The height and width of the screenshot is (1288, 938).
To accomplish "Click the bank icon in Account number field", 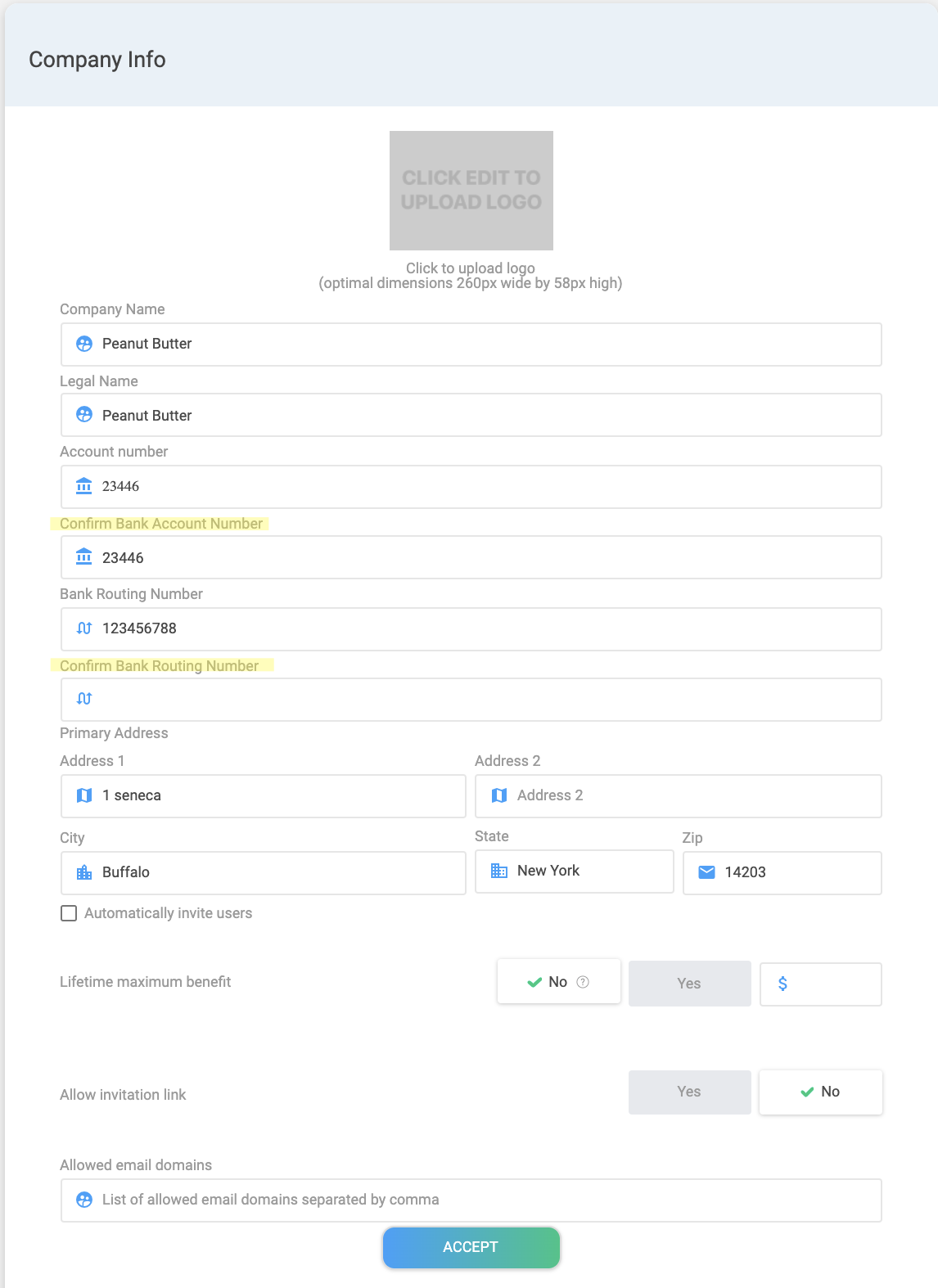I will [x=84, y=487].
